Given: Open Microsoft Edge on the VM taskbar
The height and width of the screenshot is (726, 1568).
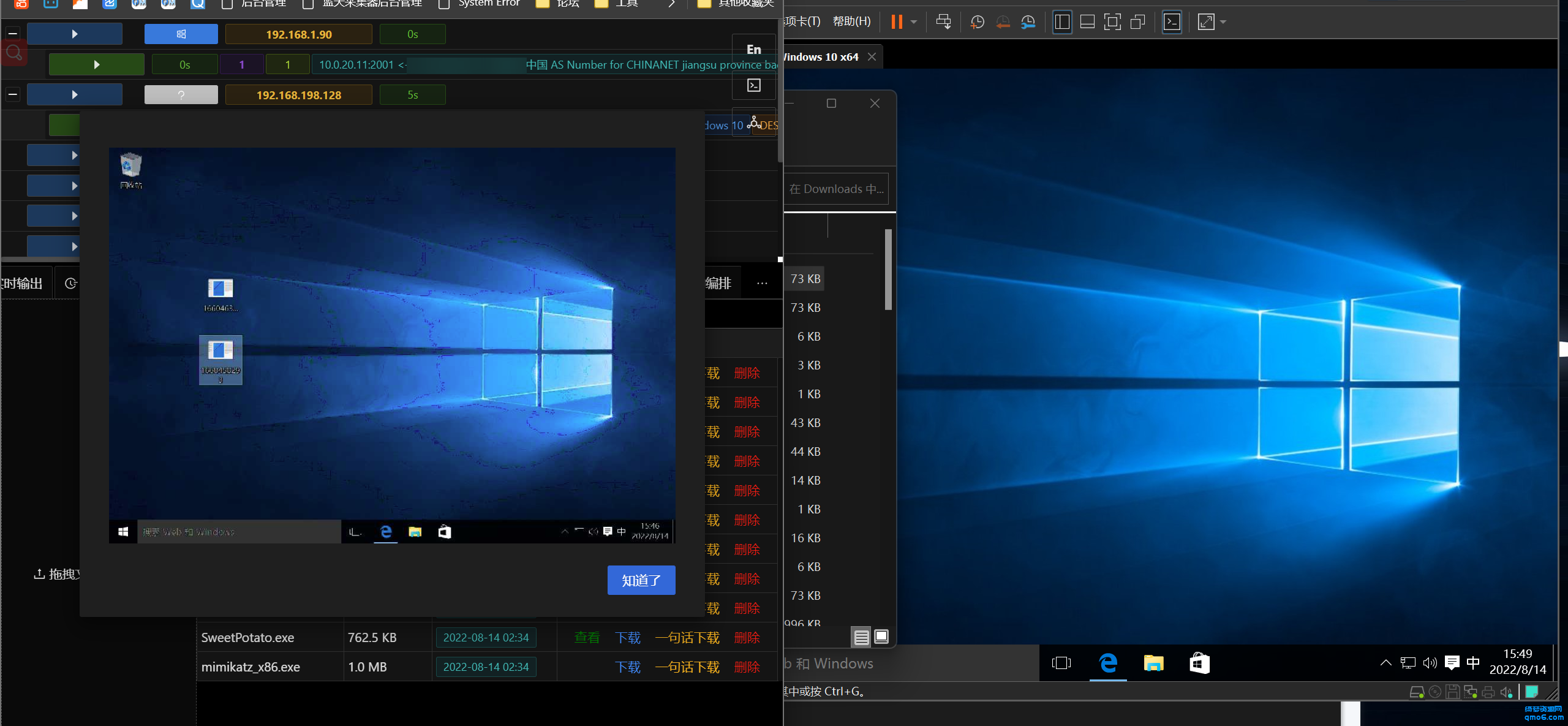Looking at the screenshot, I should point(1107,663).
